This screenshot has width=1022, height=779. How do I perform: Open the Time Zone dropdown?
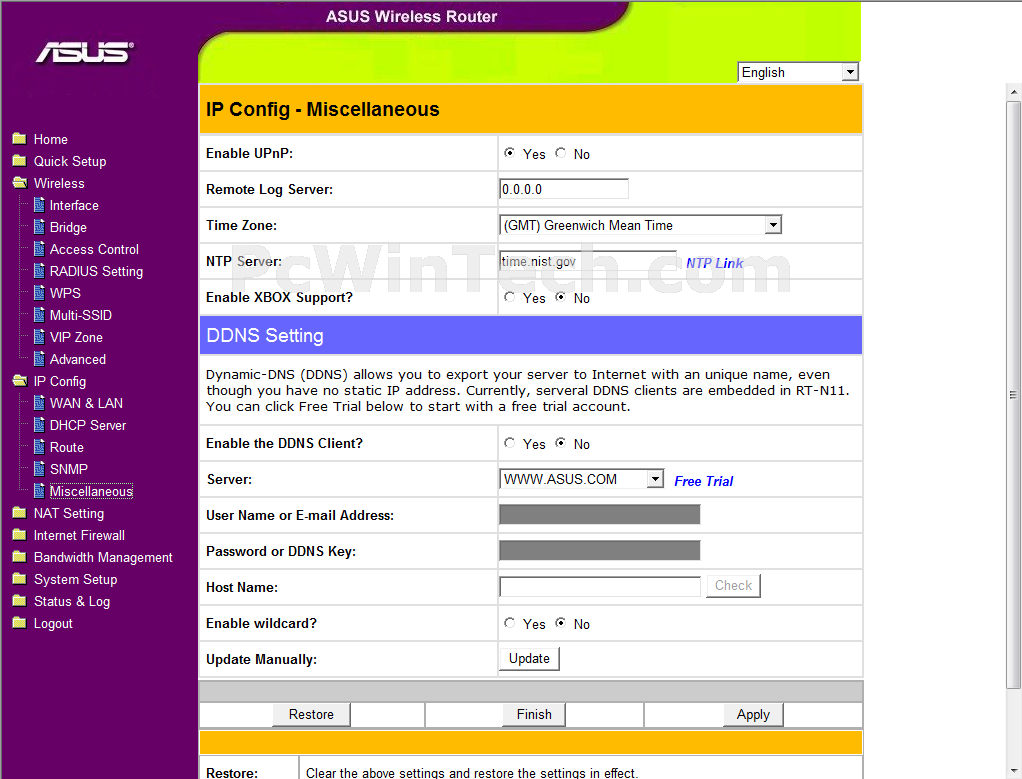point(640,225)
